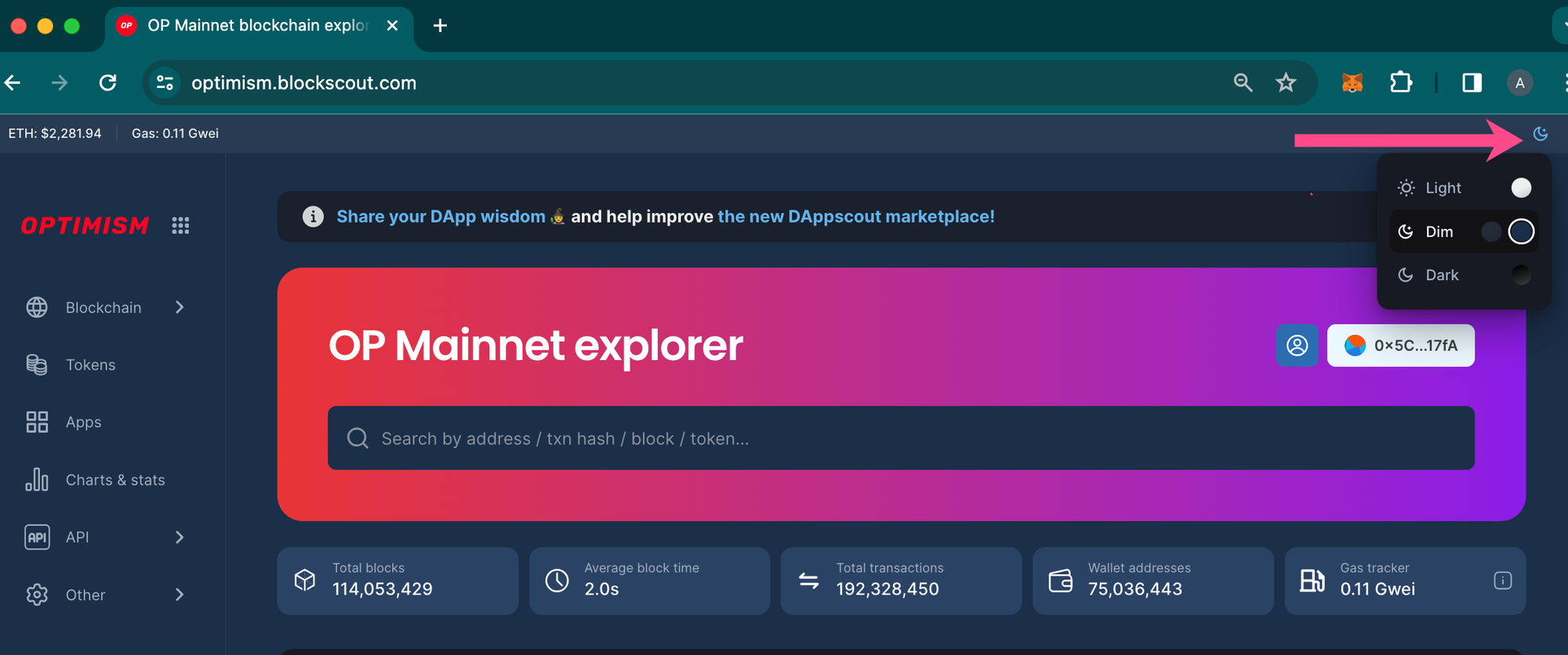The image size is (1568, 655).
Task: Focus the address / txn hash search field
Action: tap(901, 438)
